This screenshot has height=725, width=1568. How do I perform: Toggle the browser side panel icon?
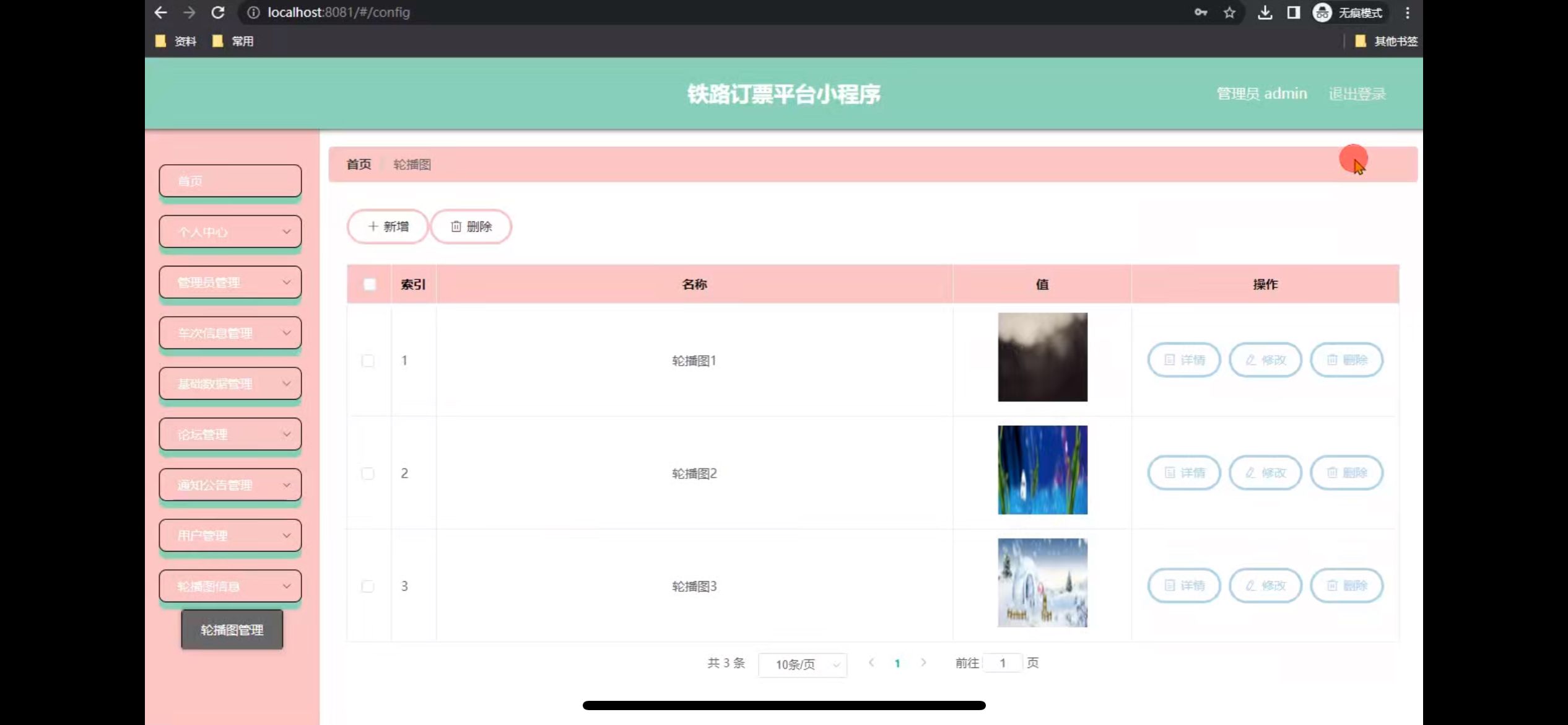[1293, 12]
